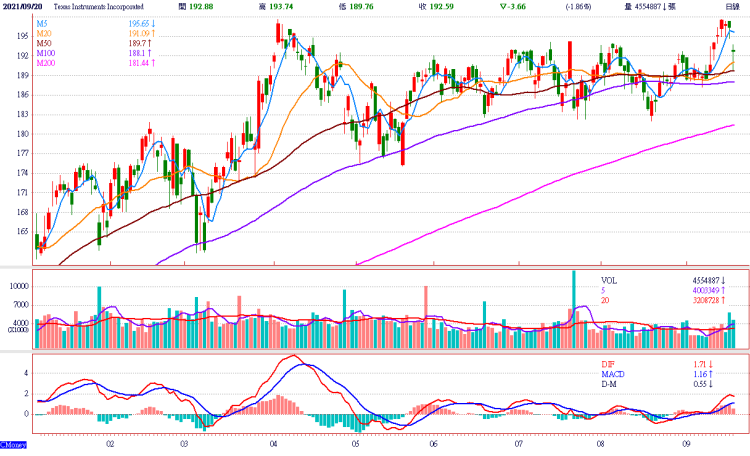This screenshot has width=750, height=456.
Task: Select the M200 moving average legend
Action: coord(47,64)
